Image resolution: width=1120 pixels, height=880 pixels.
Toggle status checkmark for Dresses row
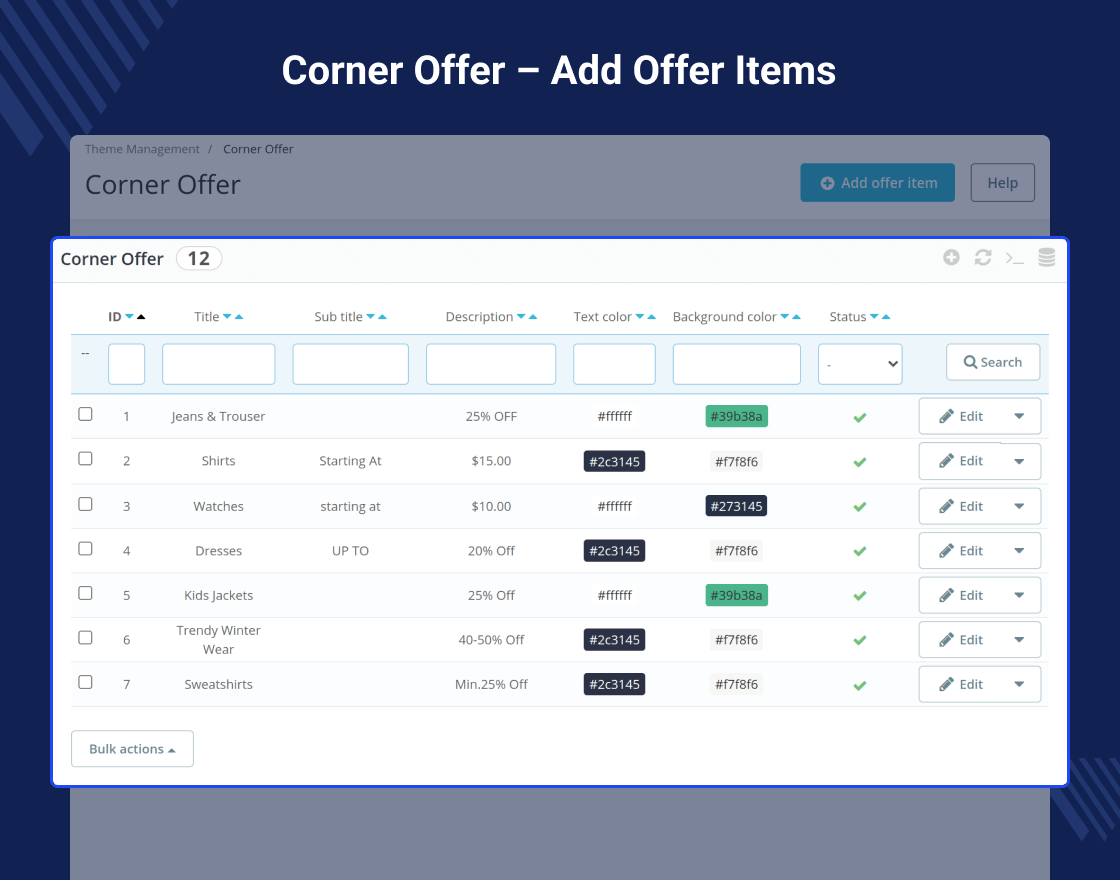[860, 551]
